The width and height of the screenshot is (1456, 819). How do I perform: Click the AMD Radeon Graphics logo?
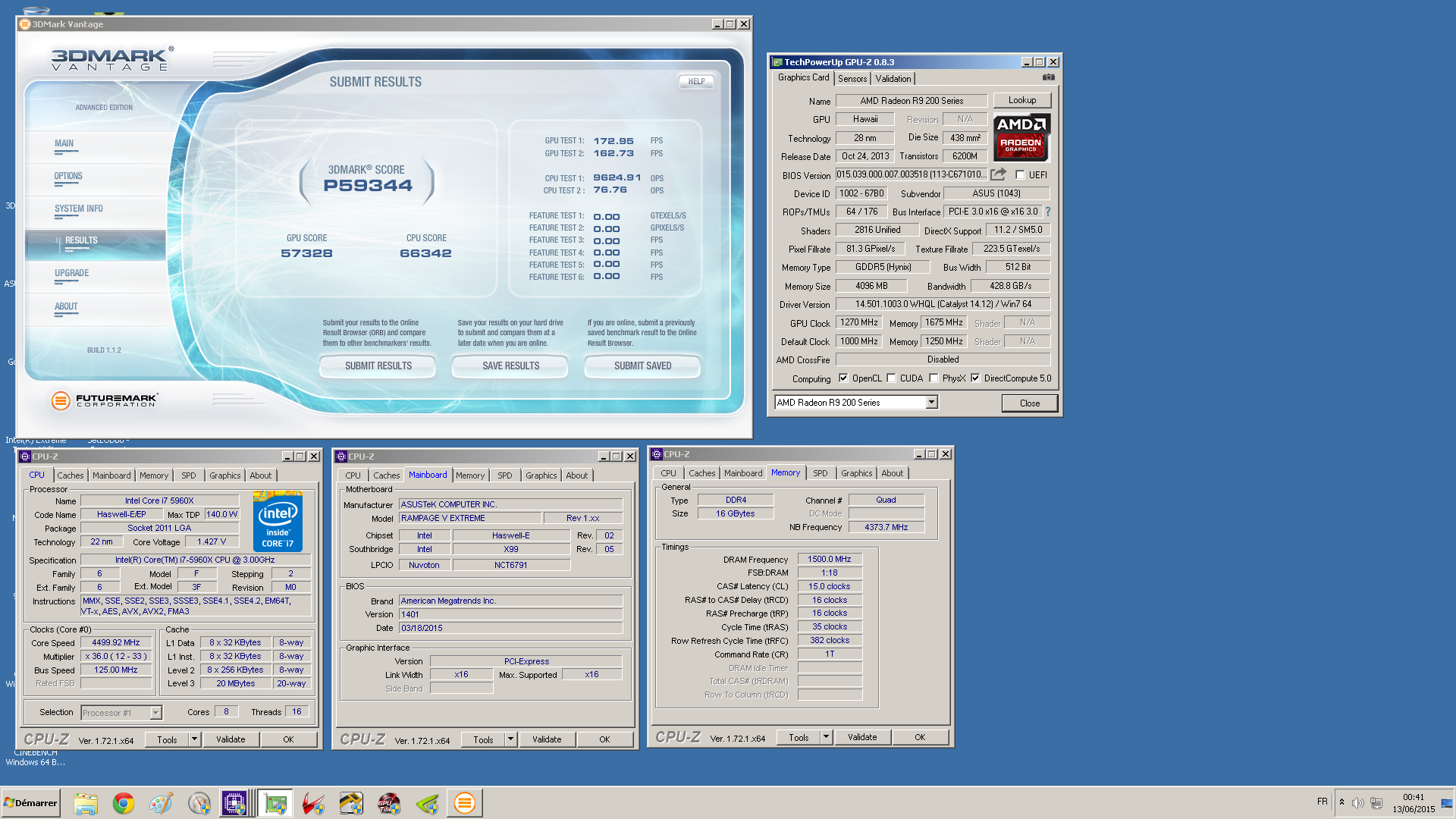pyautogui.click(x=1021, y=137)
